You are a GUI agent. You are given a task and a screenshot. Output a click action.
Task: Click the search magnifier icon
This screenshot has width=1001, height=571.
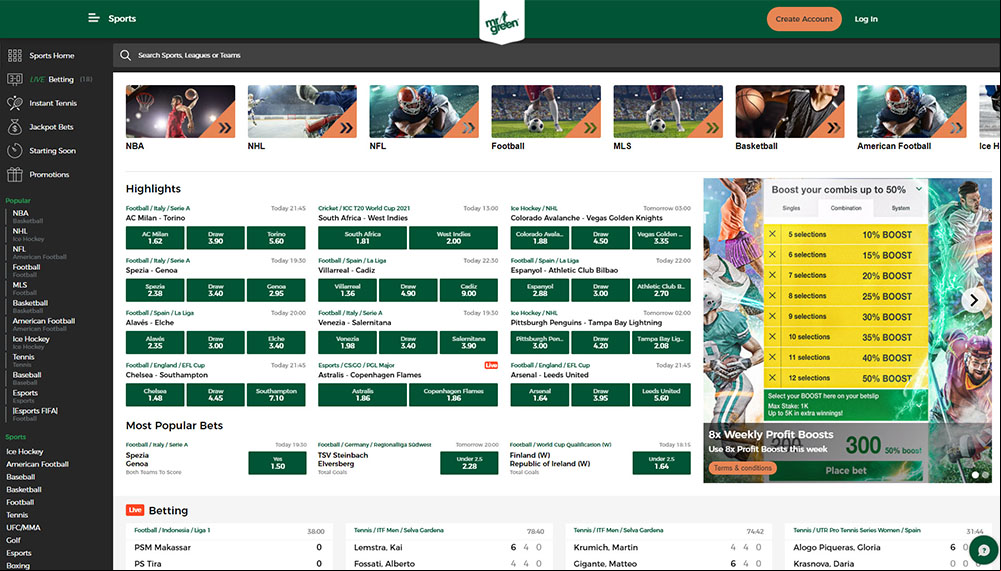125,56
